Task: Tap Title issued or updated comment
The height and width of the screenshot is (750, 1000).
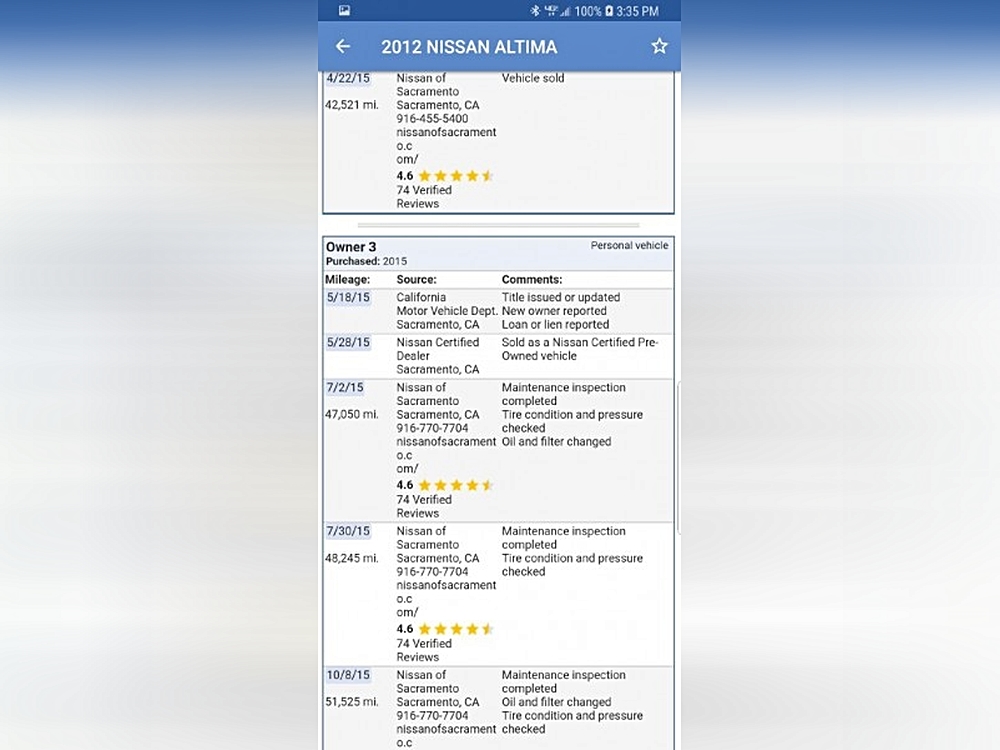Action: (561, 297)
